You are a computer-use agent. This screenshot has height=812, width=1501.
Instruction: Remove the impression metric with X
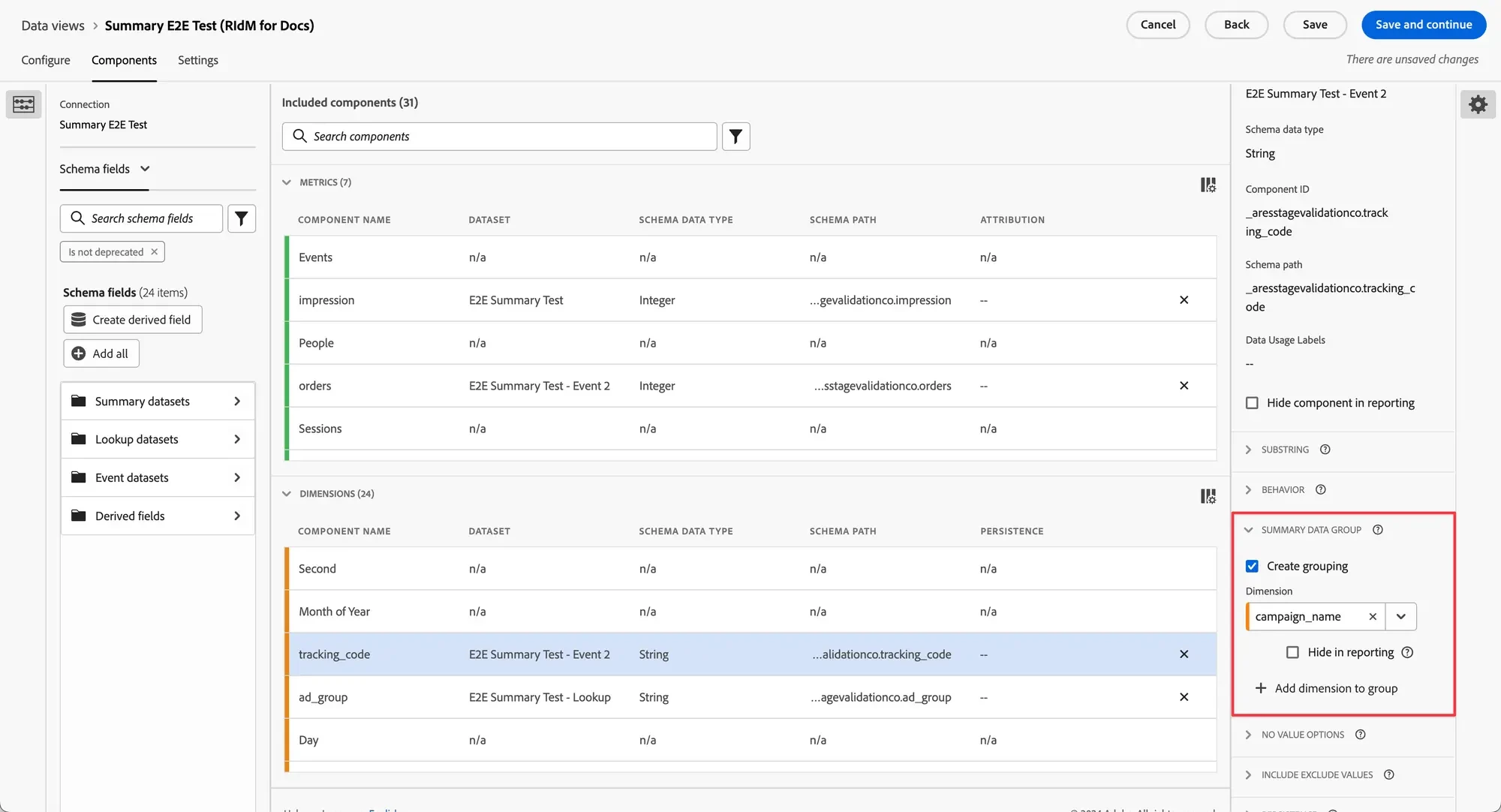point(1184,300)
